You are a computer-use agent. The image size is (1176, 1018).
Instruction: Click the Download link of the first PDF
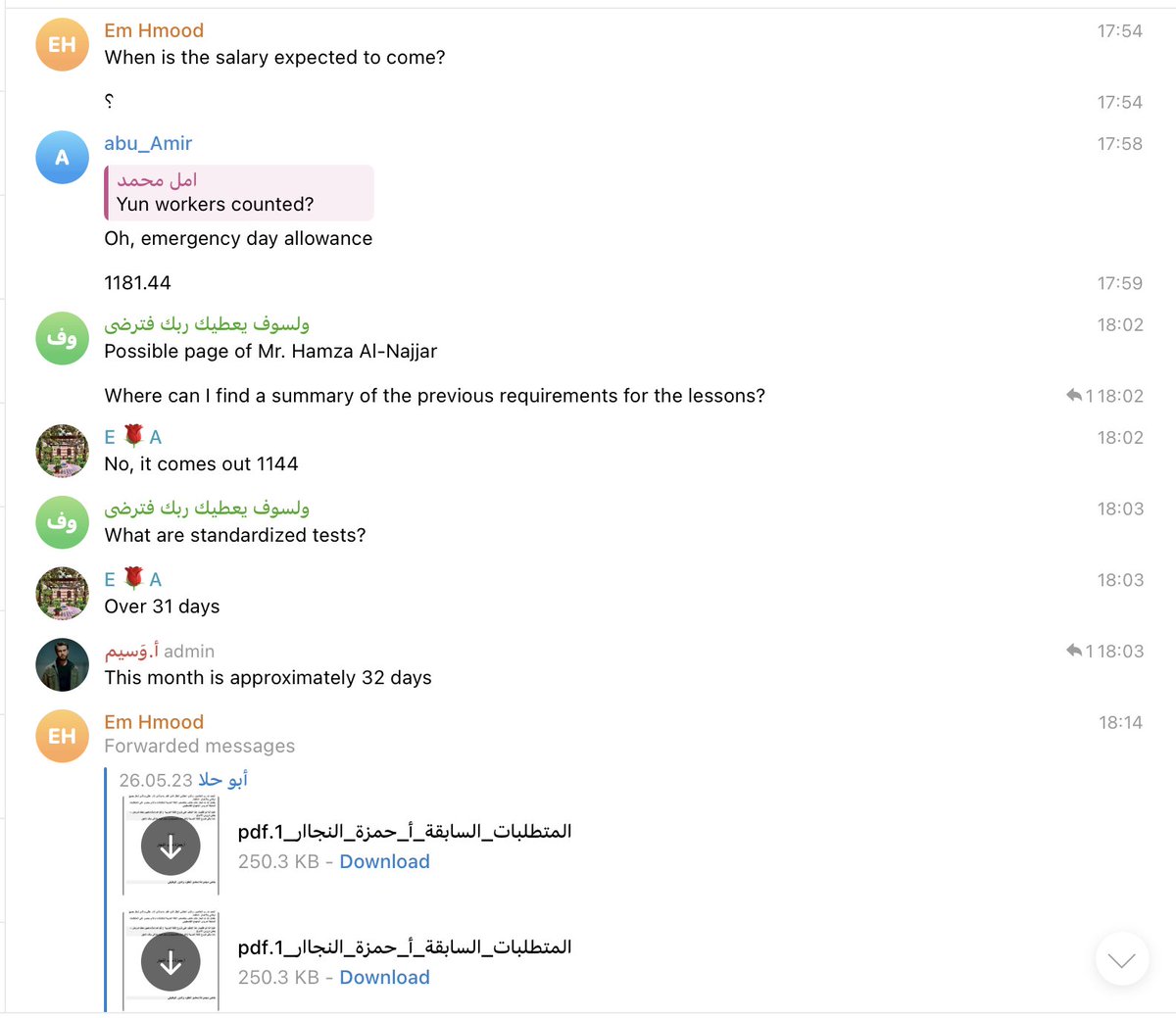tap(384, 861)
